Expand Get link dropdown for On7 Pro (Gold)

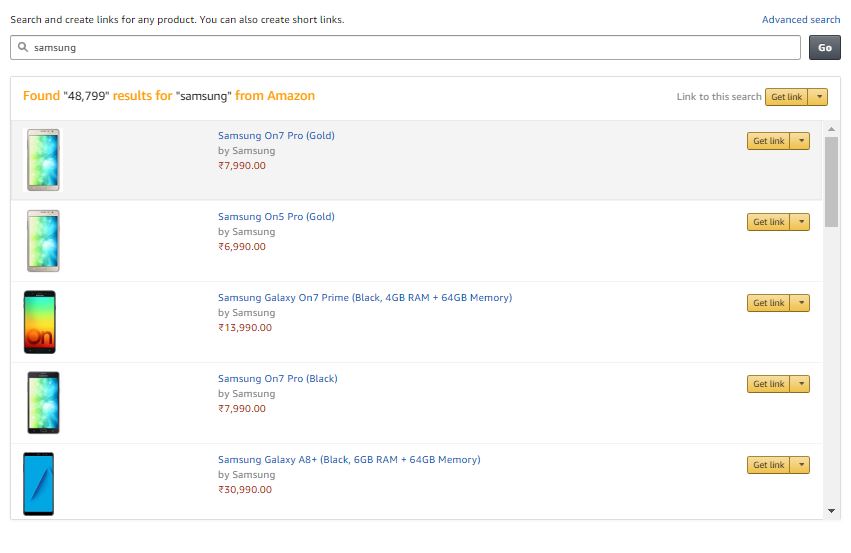801,141
